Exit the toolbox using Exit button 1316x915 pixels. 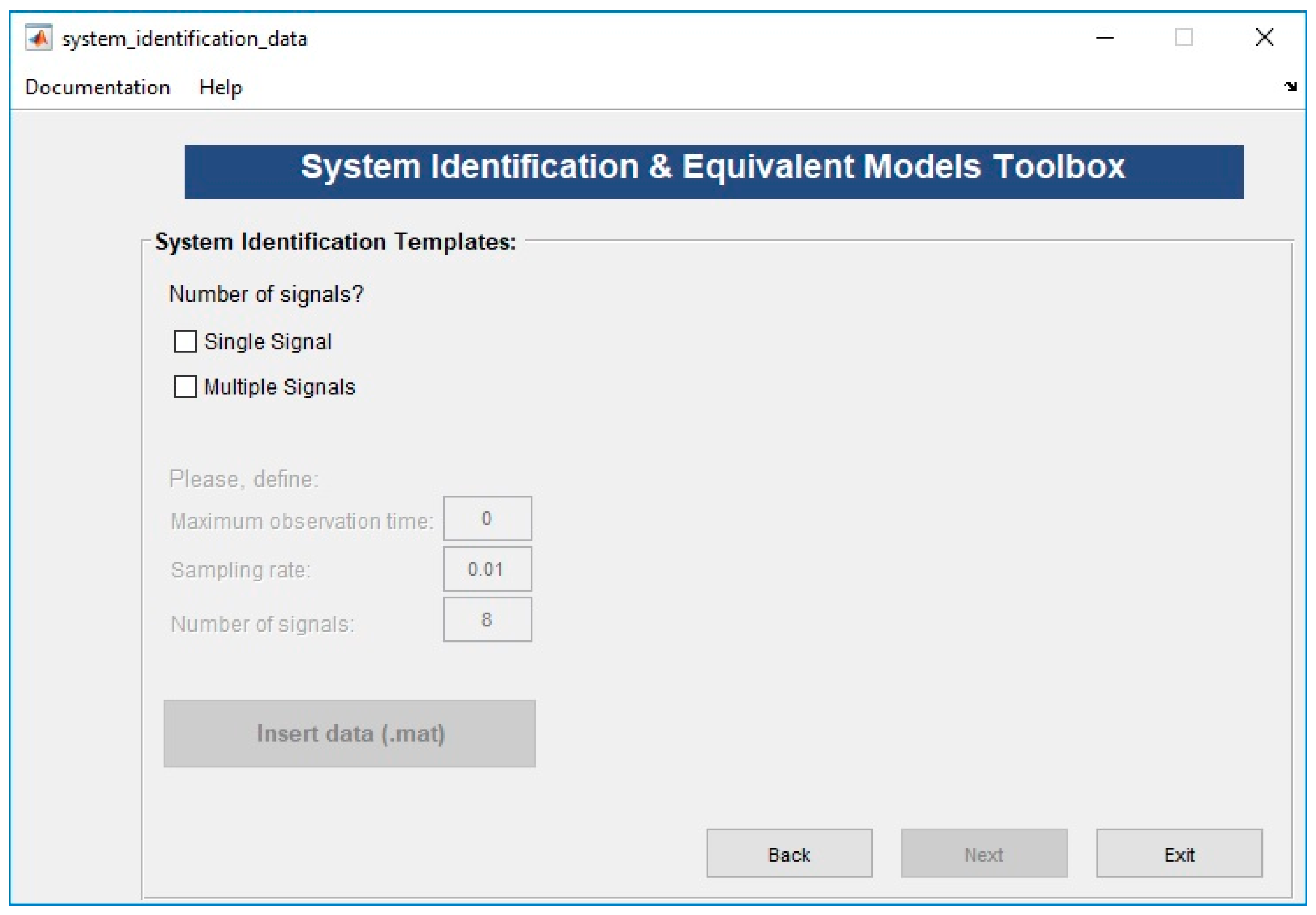(1178, 854)
